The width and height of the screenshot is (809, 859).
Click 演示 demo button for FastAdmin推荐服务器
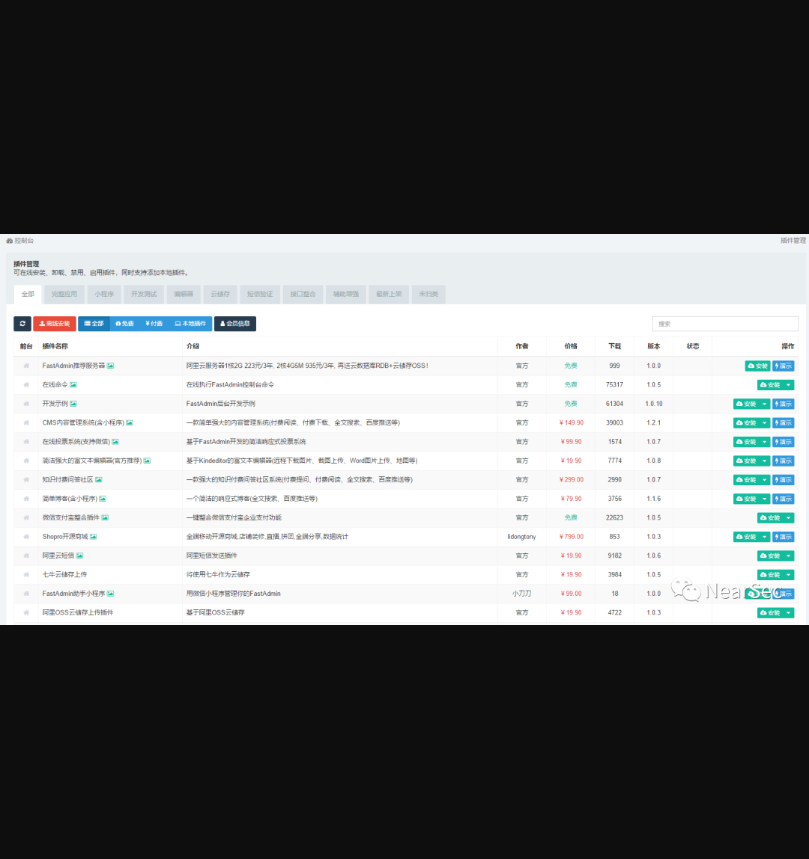(783, 366)
